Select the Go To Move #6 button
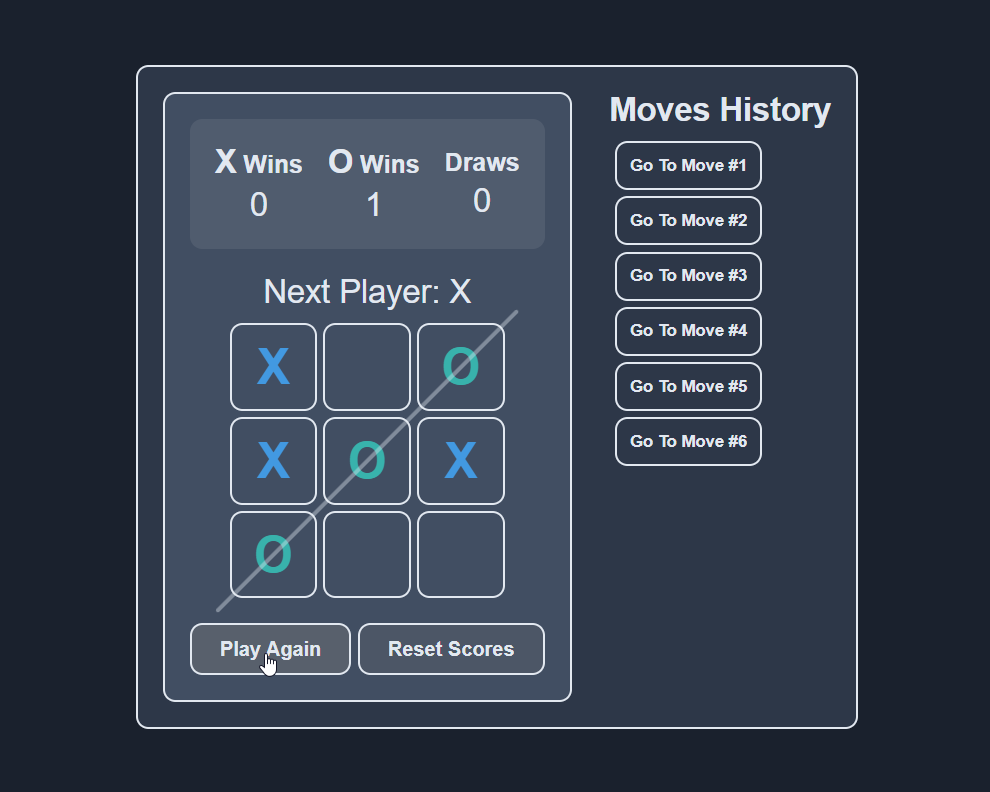The image size is (990, 792). tap(688, 441)
